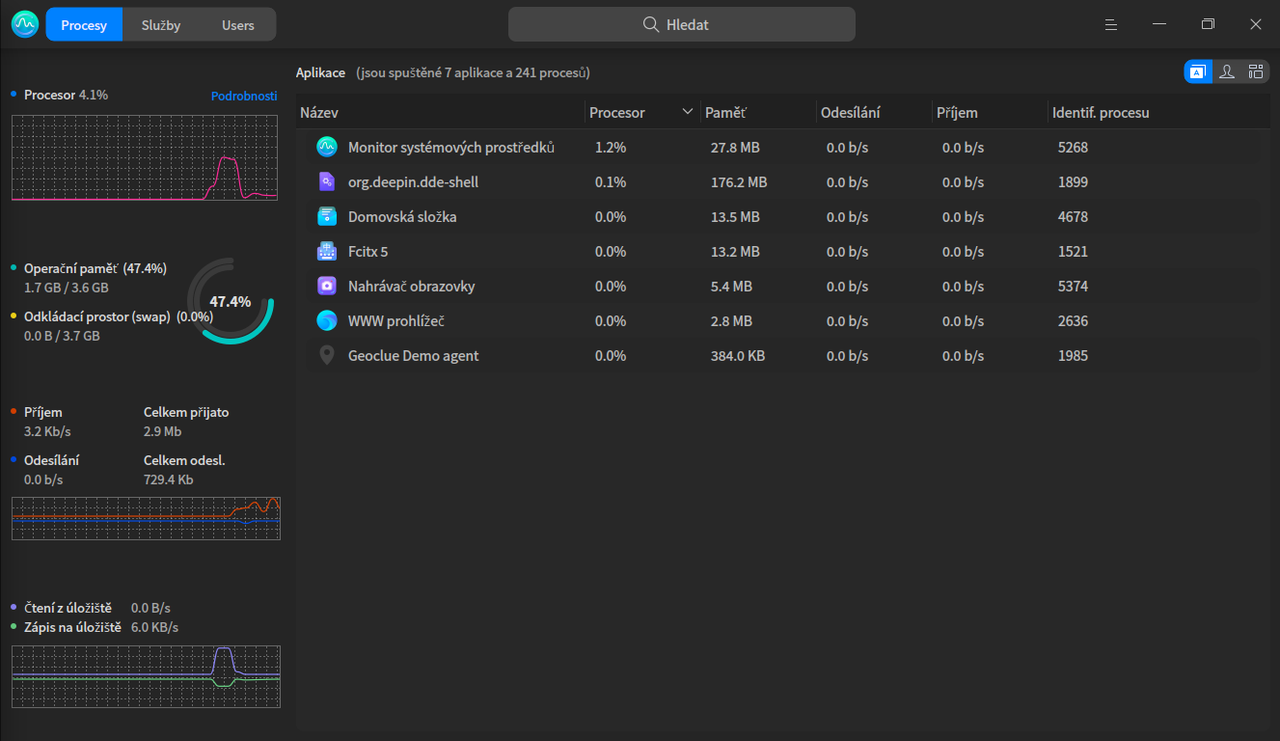Click process ID 2636
The width and height of the screenshot is (1280, 741).
[x=1073, y=321]
